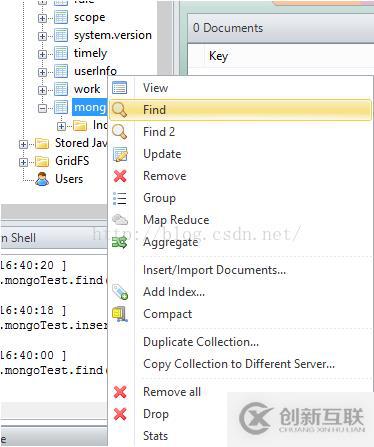Click the green arrows icon beside Aggregate

[x=120, y=243]
